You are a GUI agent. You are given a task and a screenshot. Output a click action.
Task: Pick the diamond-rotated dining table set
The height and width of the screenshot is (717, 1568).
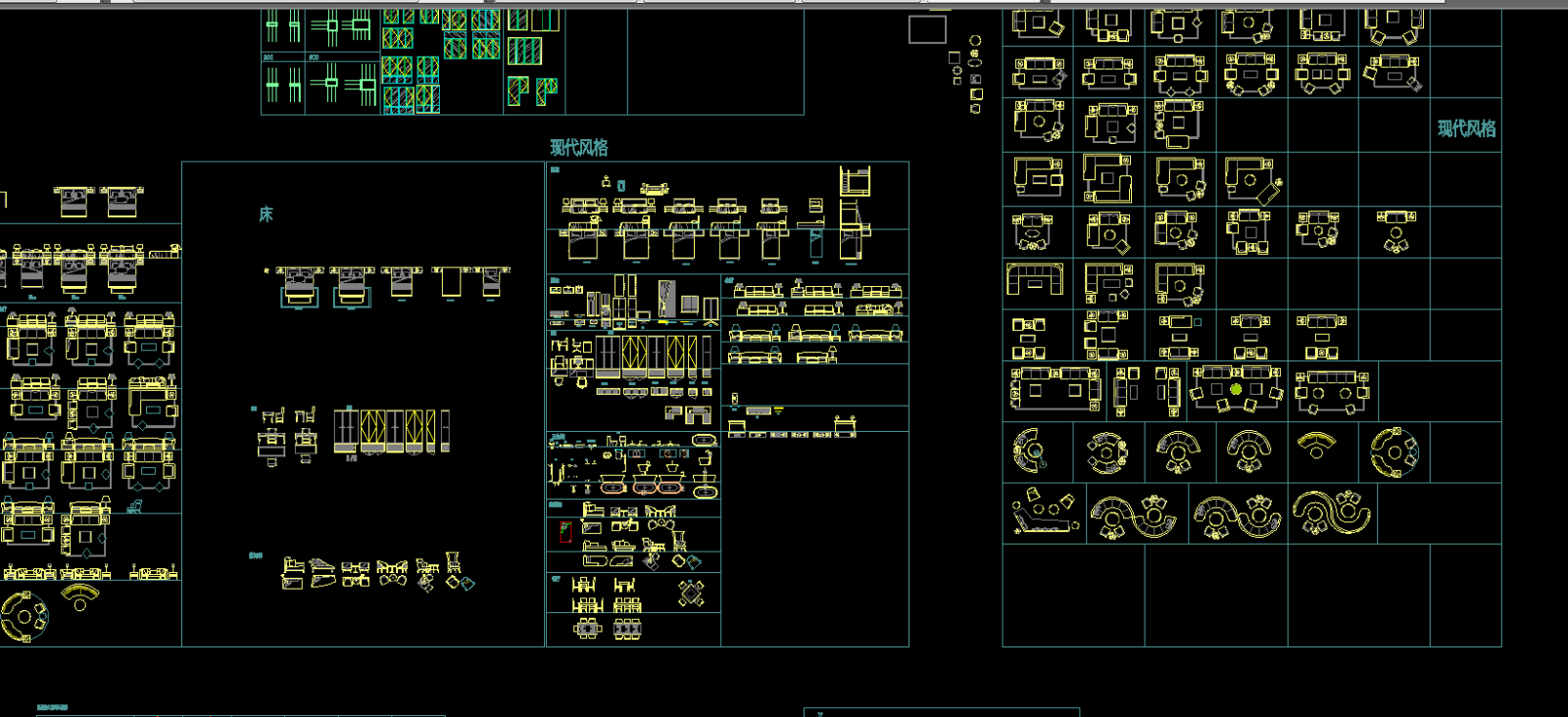[x=691, y=593]
